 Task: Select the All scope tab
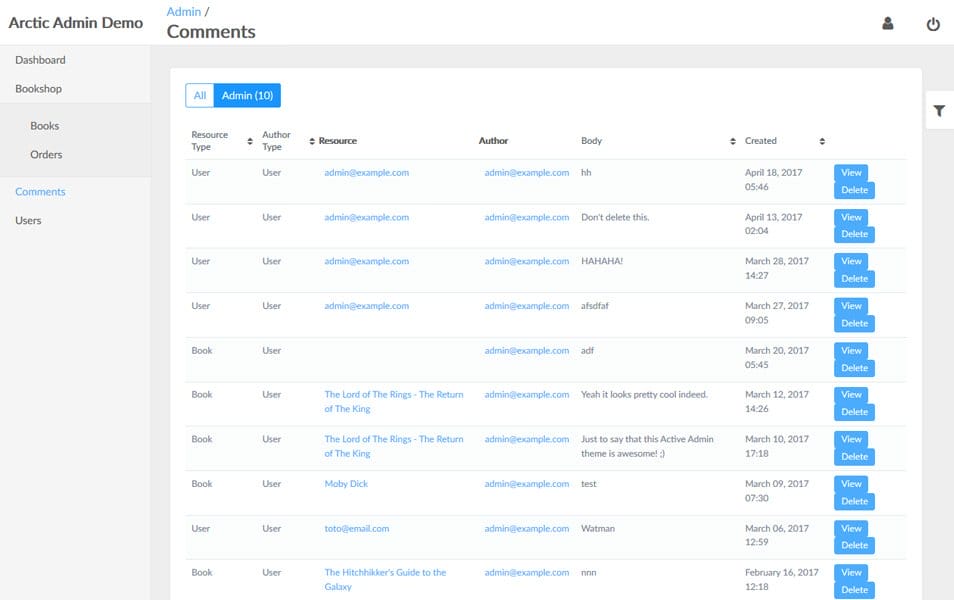(199, 95)
